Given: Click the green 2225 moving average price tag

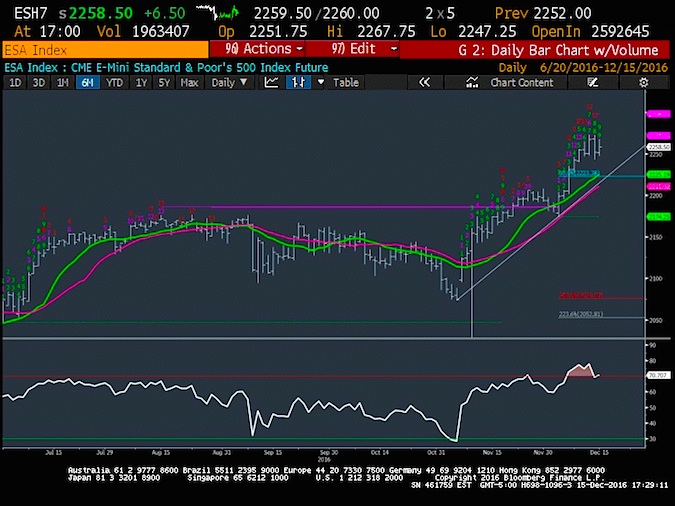Looking at the screenshot, I should 659,175.
